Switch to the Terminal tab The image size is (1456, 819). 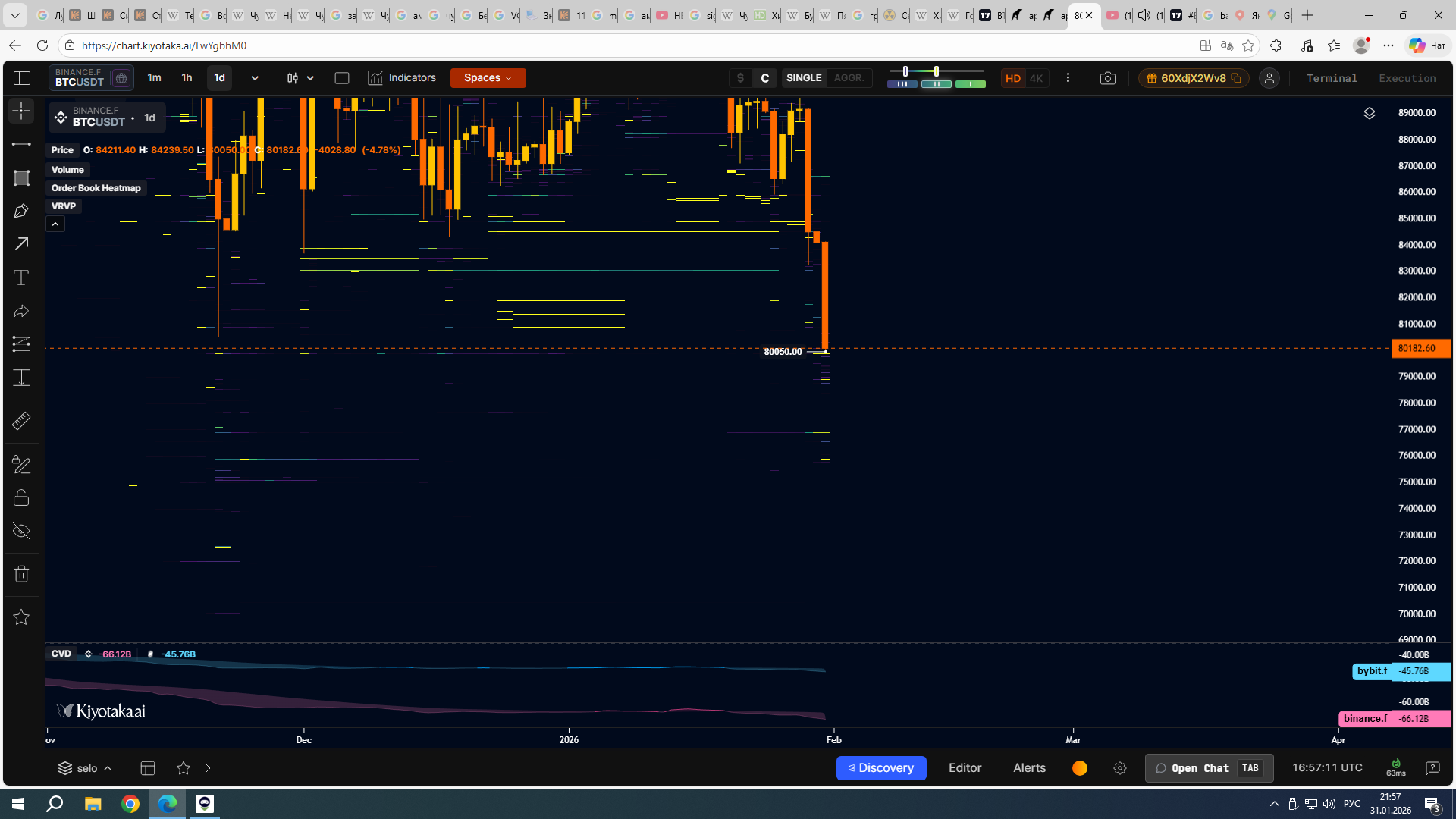1332,78
